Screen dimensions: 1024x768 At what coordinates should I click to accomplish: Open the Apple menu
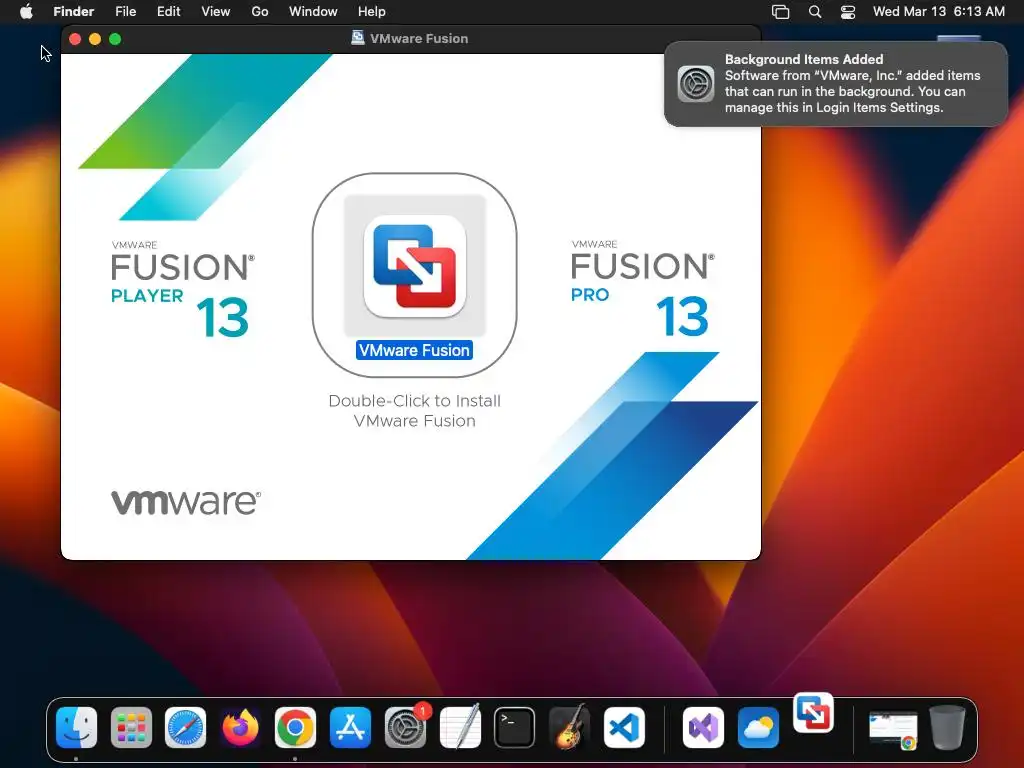26,11
